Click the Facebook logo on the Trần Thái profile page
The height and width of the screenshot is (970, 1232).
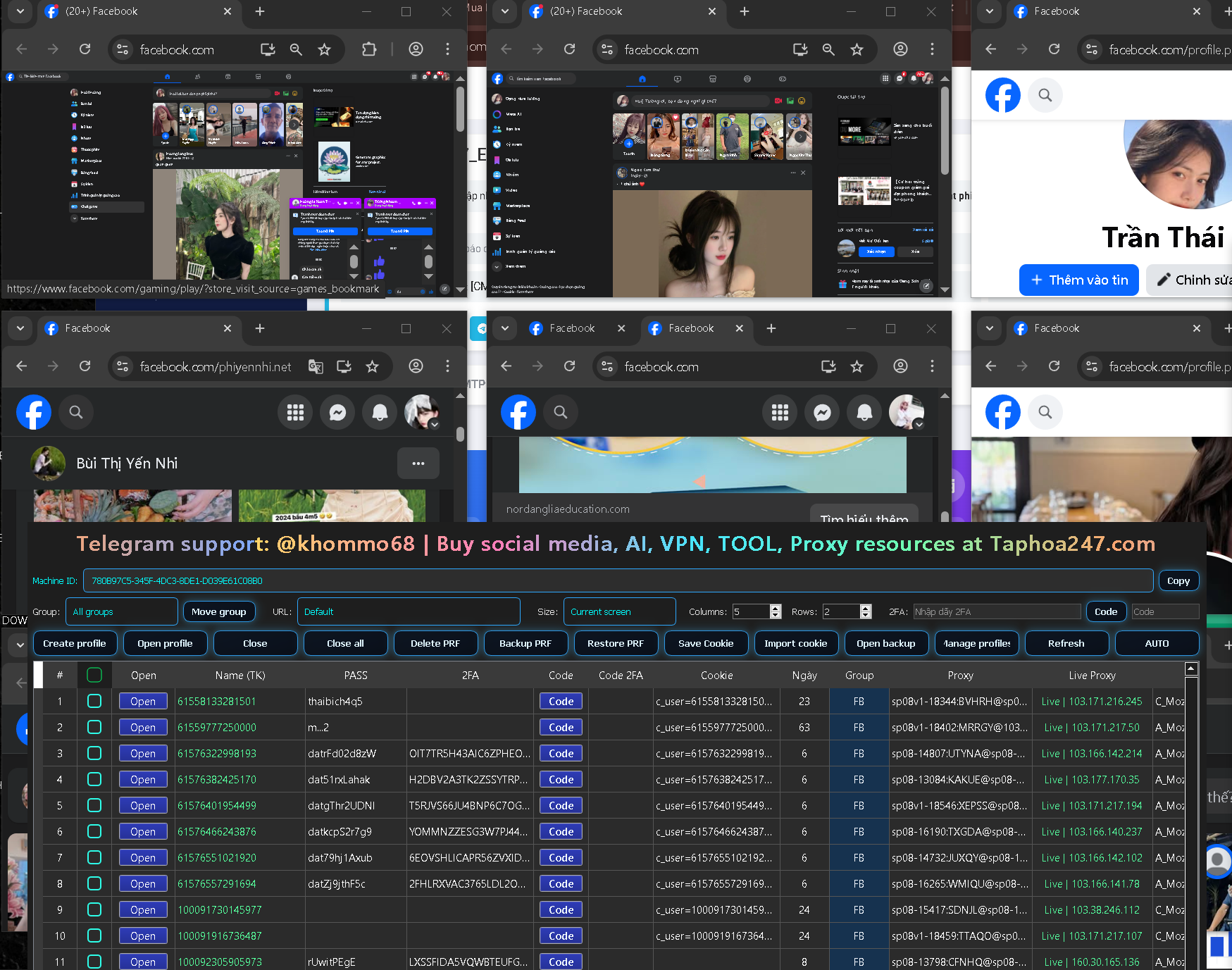(1003, 95)
